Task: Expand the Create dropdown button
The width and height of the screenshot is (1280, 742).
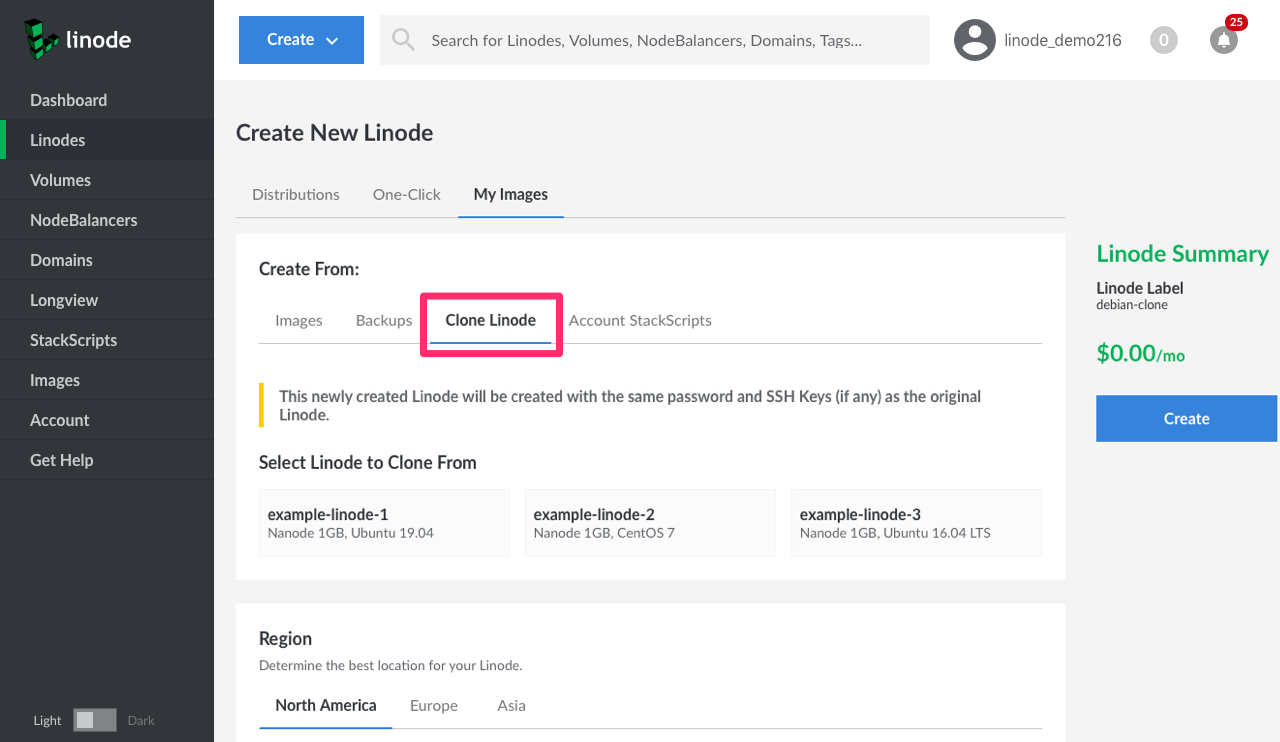Action: pos(301,40)
